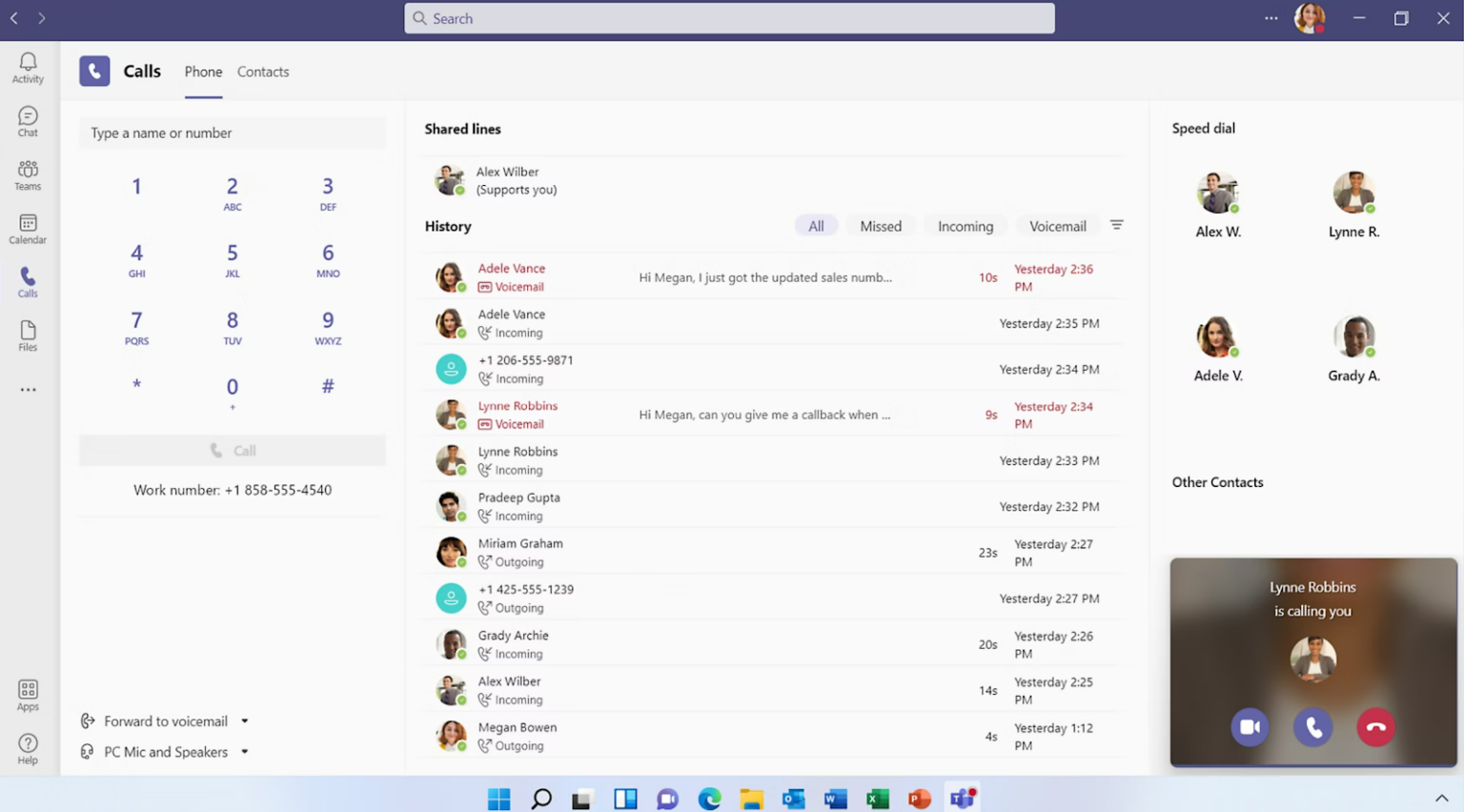Viewport: 1464px width, 812px height.
Task: Click inside the Search bar
Action: click(x=729, y=18)
